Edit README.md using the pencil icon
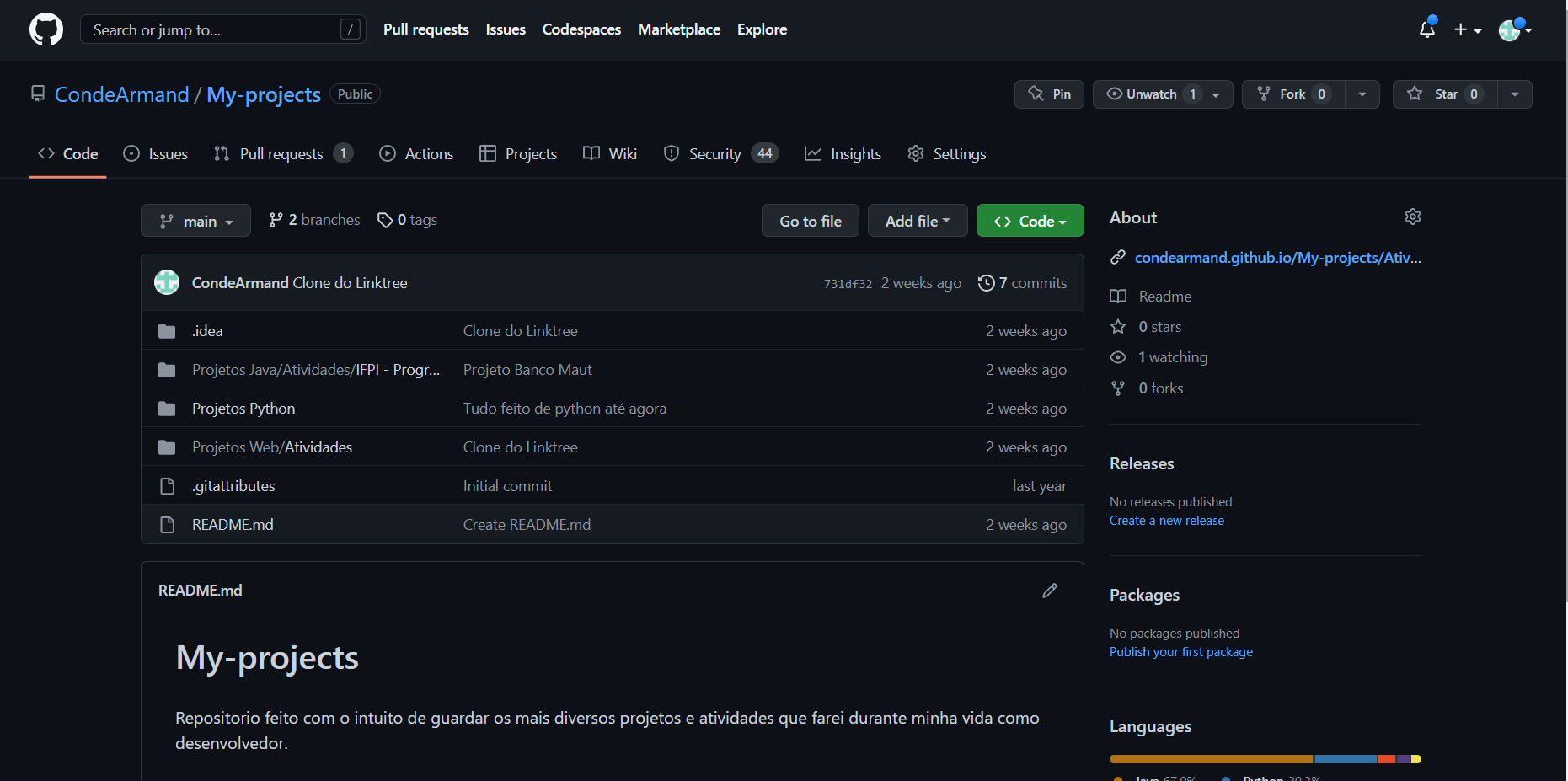The image size is (1568, 781). [1050, 591]
